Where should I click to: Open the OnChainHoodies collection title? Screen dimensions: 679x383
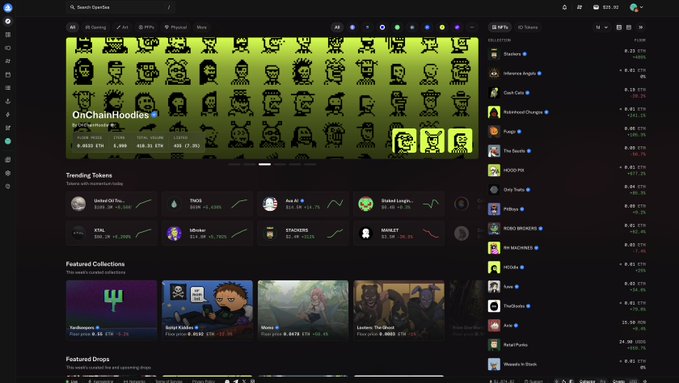[111, 115]
